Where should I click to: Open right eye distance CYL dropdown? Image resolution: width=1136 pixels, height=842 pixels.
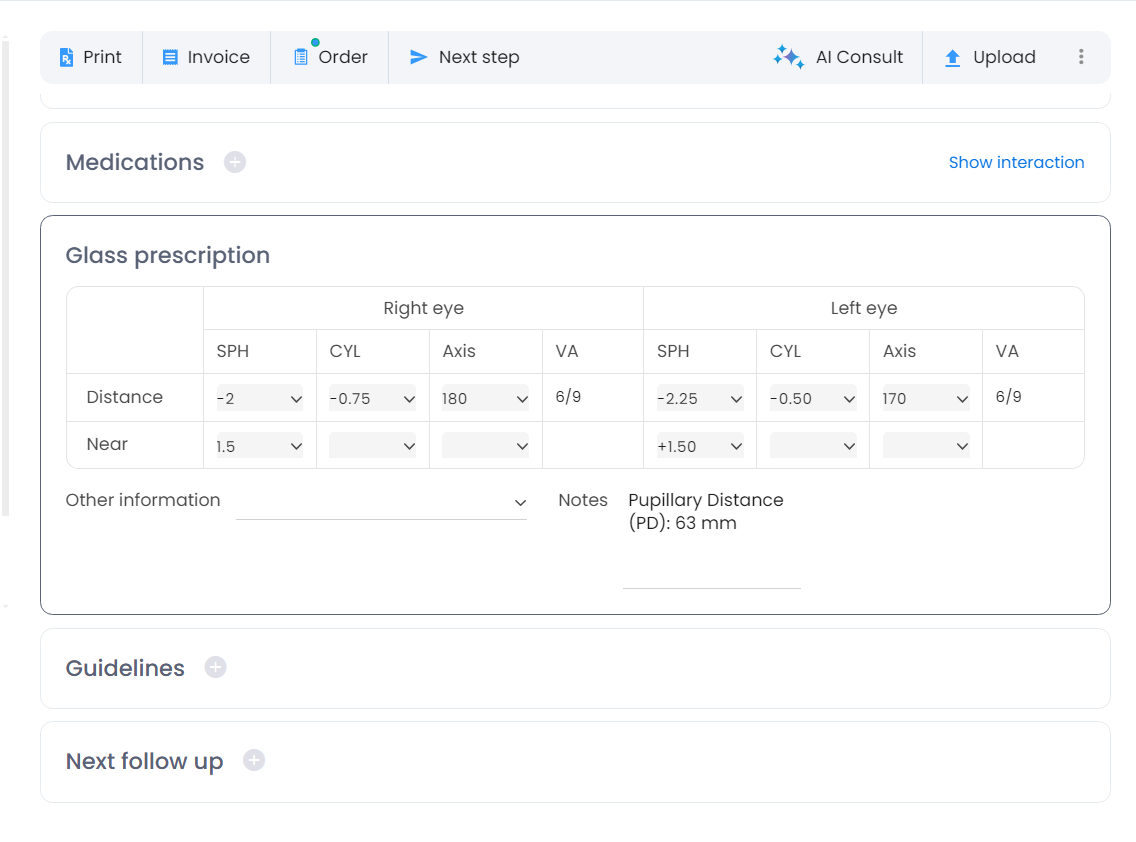(372, 398)
